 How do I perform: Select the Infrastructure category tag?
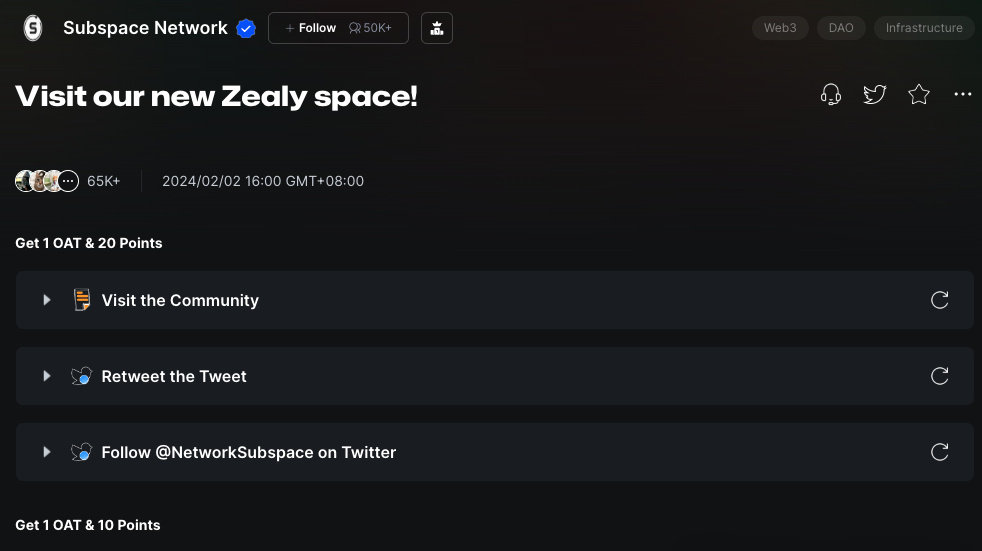(924, 28)
